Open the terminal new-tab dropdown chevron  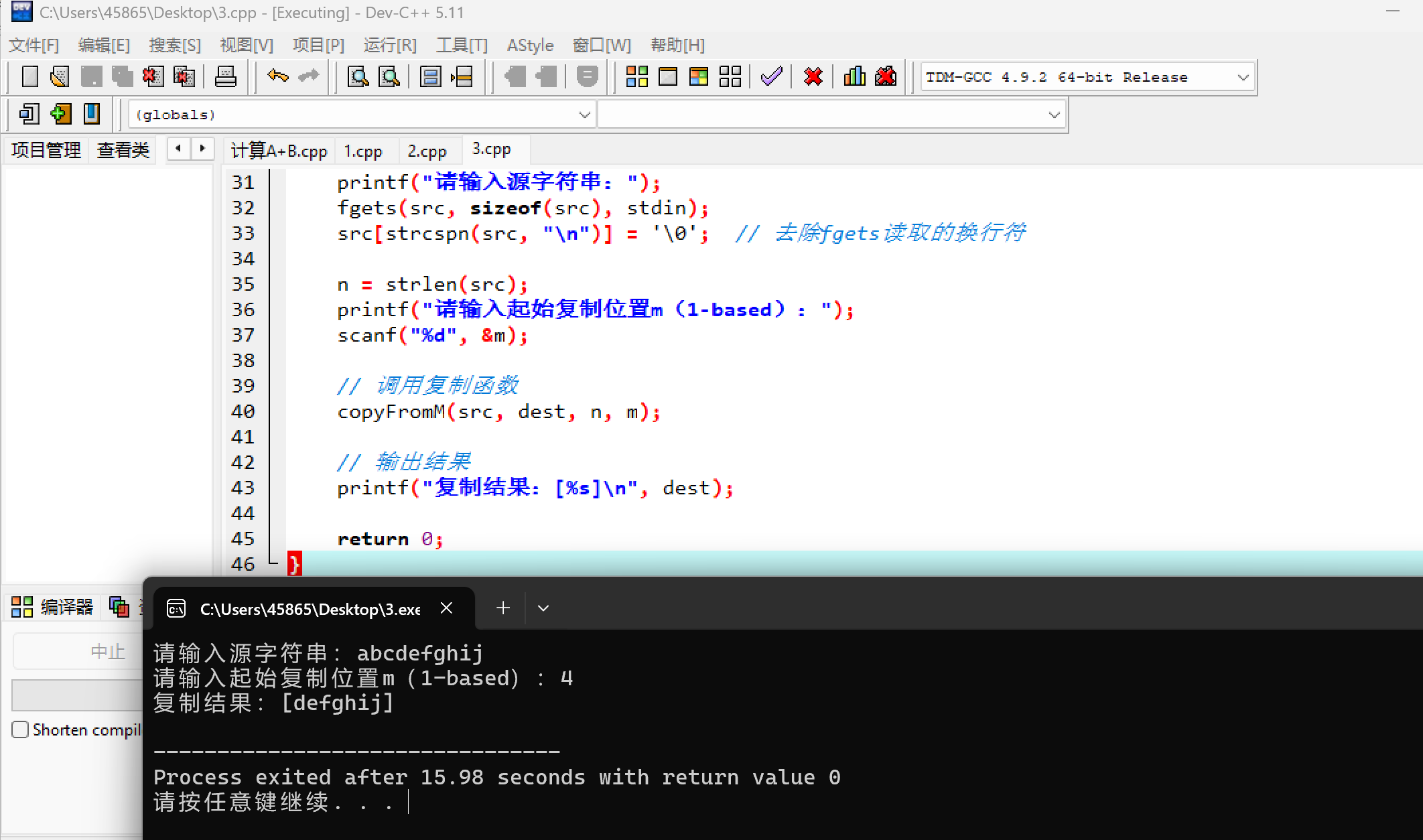(543, 608)
